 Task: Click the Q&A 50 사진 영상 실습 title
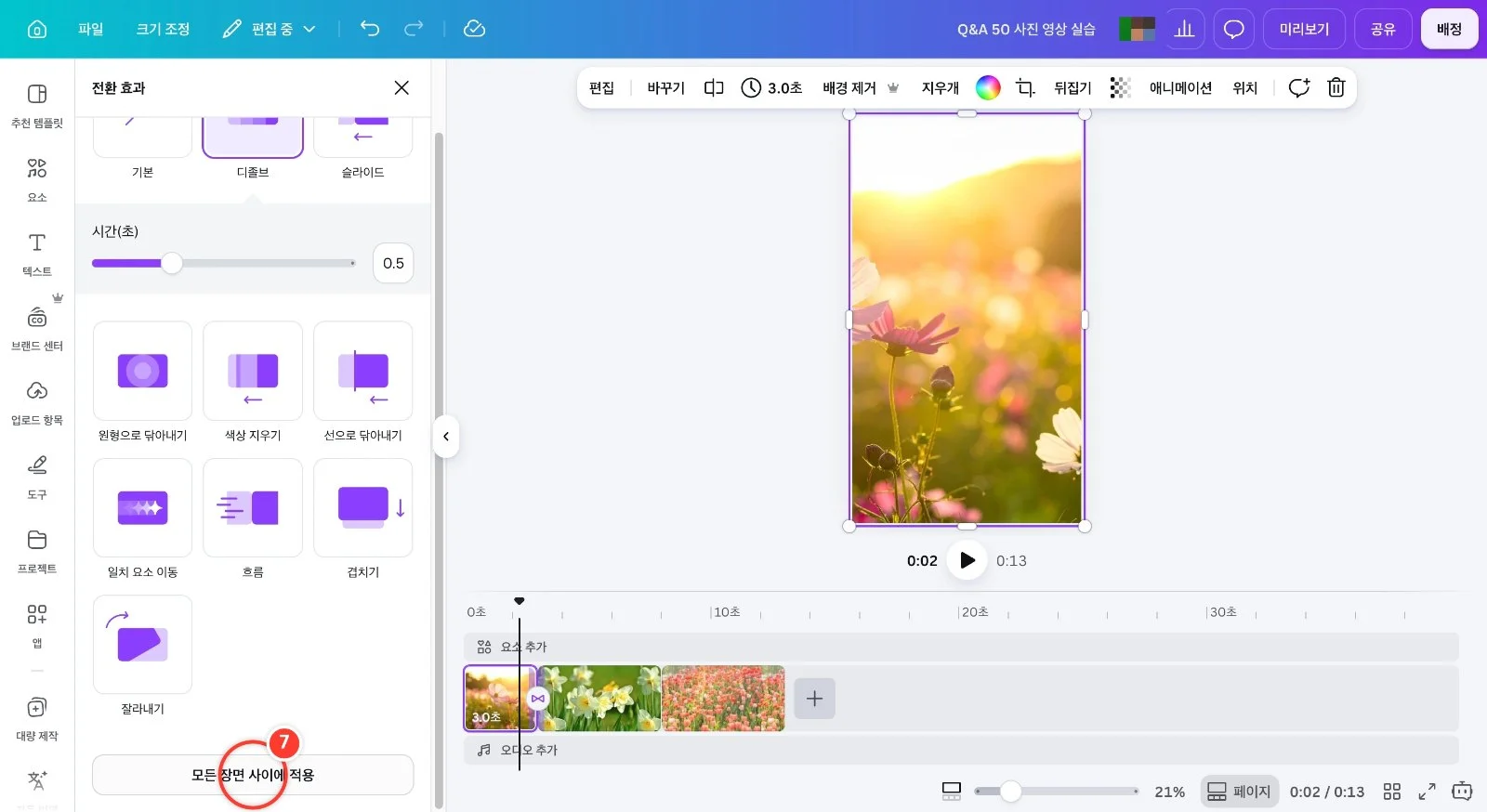click(x=1026, y=29)
